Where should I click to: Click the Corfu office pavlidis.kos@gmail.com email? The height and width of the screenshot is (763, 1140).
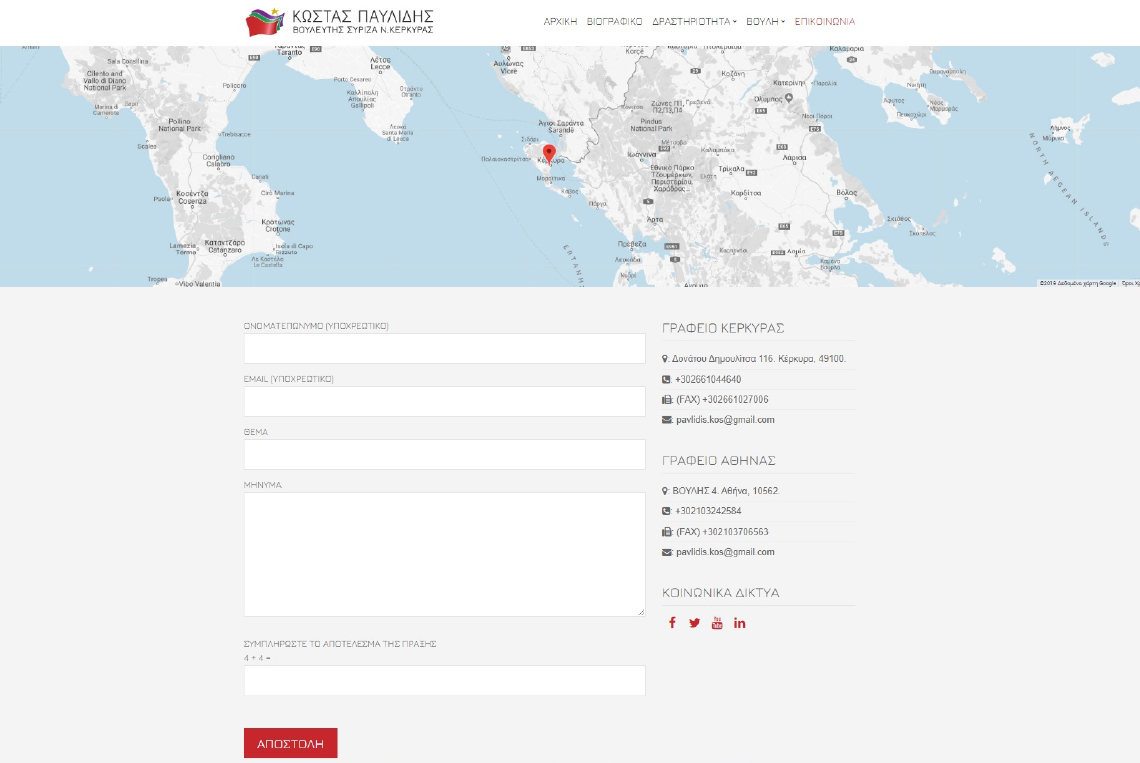[725, 420]
